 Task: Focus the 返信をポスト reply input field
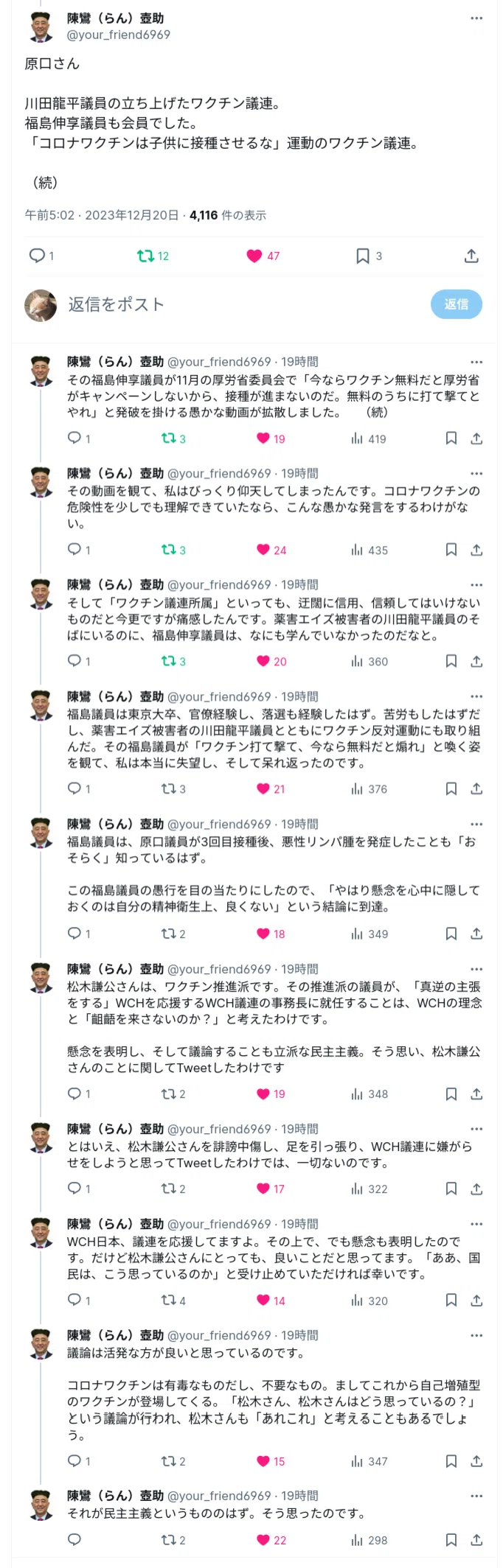[x=243, y=304]
